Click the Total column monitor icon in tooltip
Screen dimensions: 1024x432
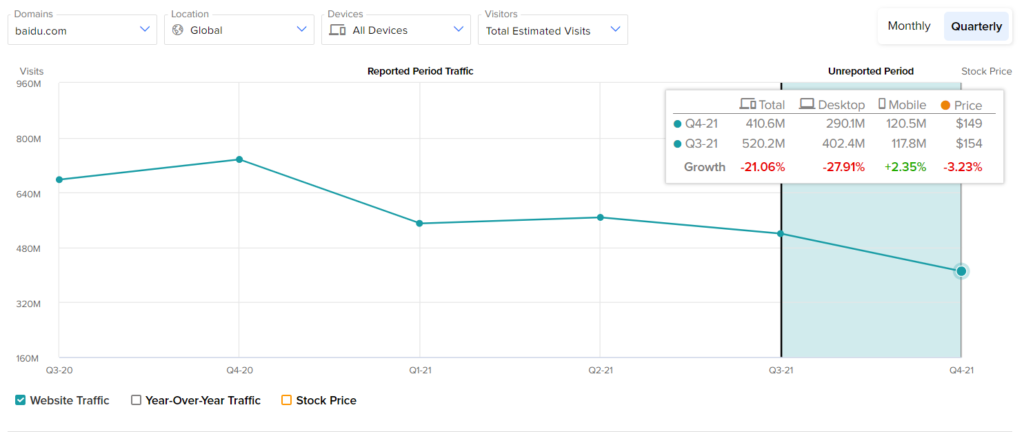[747, 104]
